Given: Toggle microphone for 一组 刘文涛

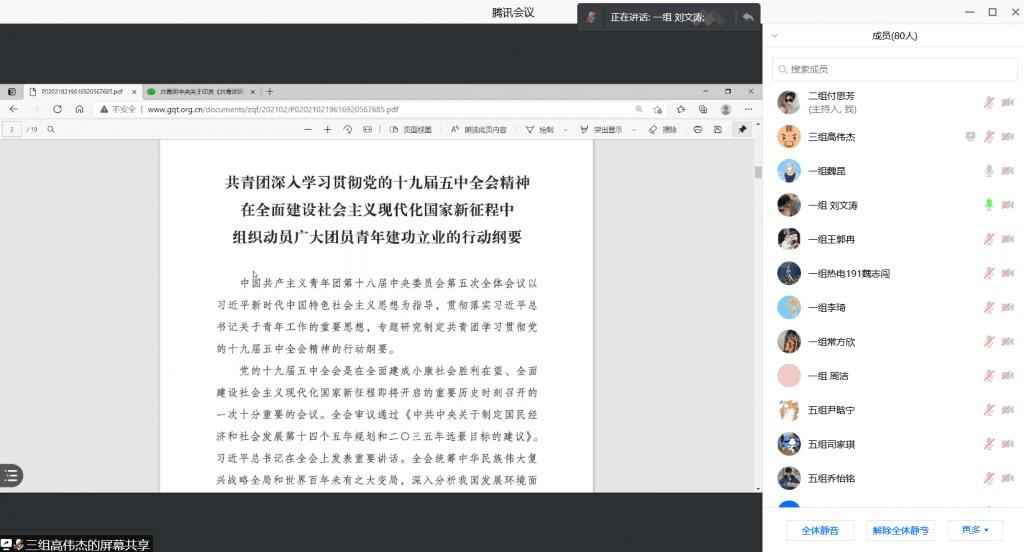Looking at the screenshot, I should [988, 204].
